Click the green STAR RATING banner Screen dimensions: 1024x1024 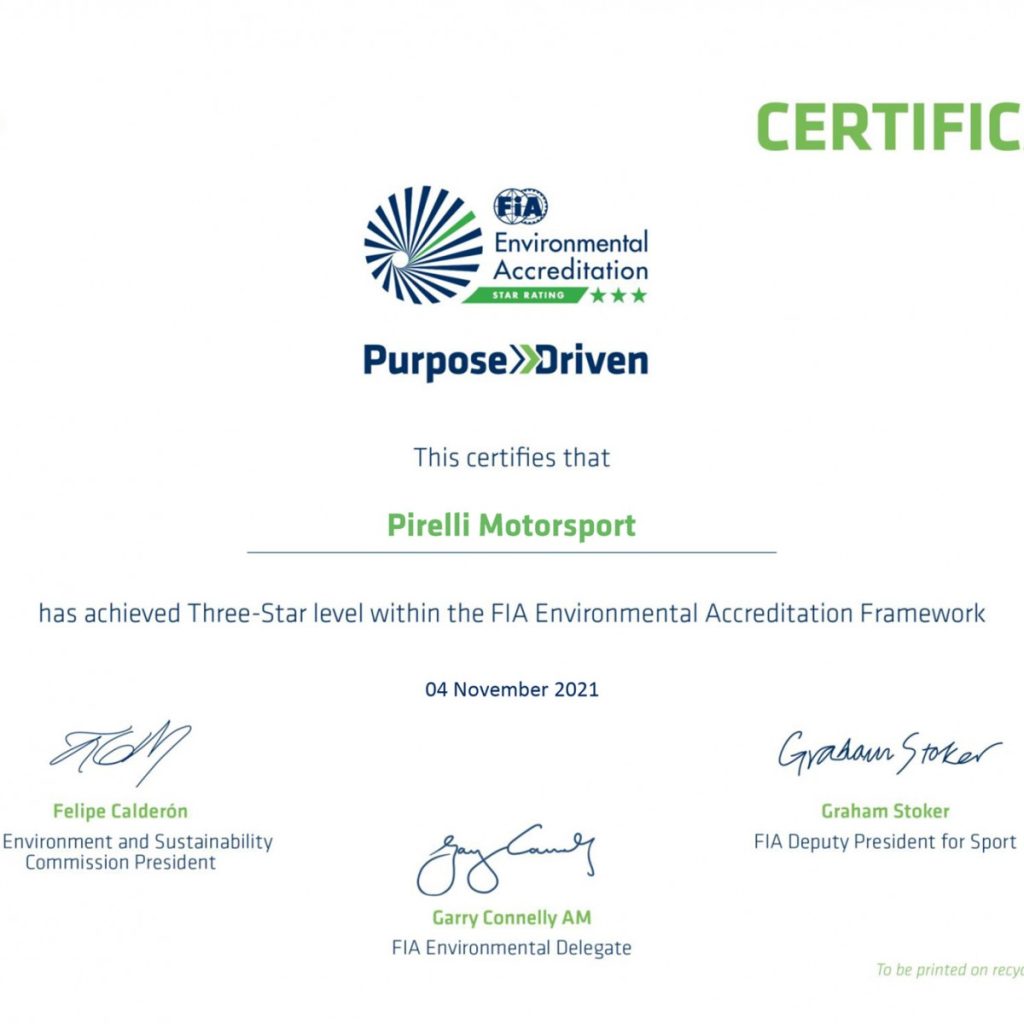[526, 295]
